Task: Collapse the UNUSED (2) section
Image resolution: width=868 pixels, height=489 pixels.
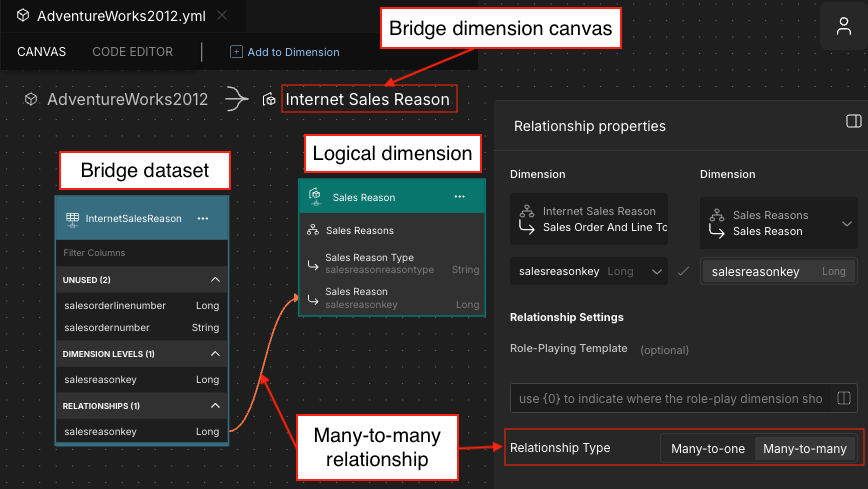Action: pos(215,280)
